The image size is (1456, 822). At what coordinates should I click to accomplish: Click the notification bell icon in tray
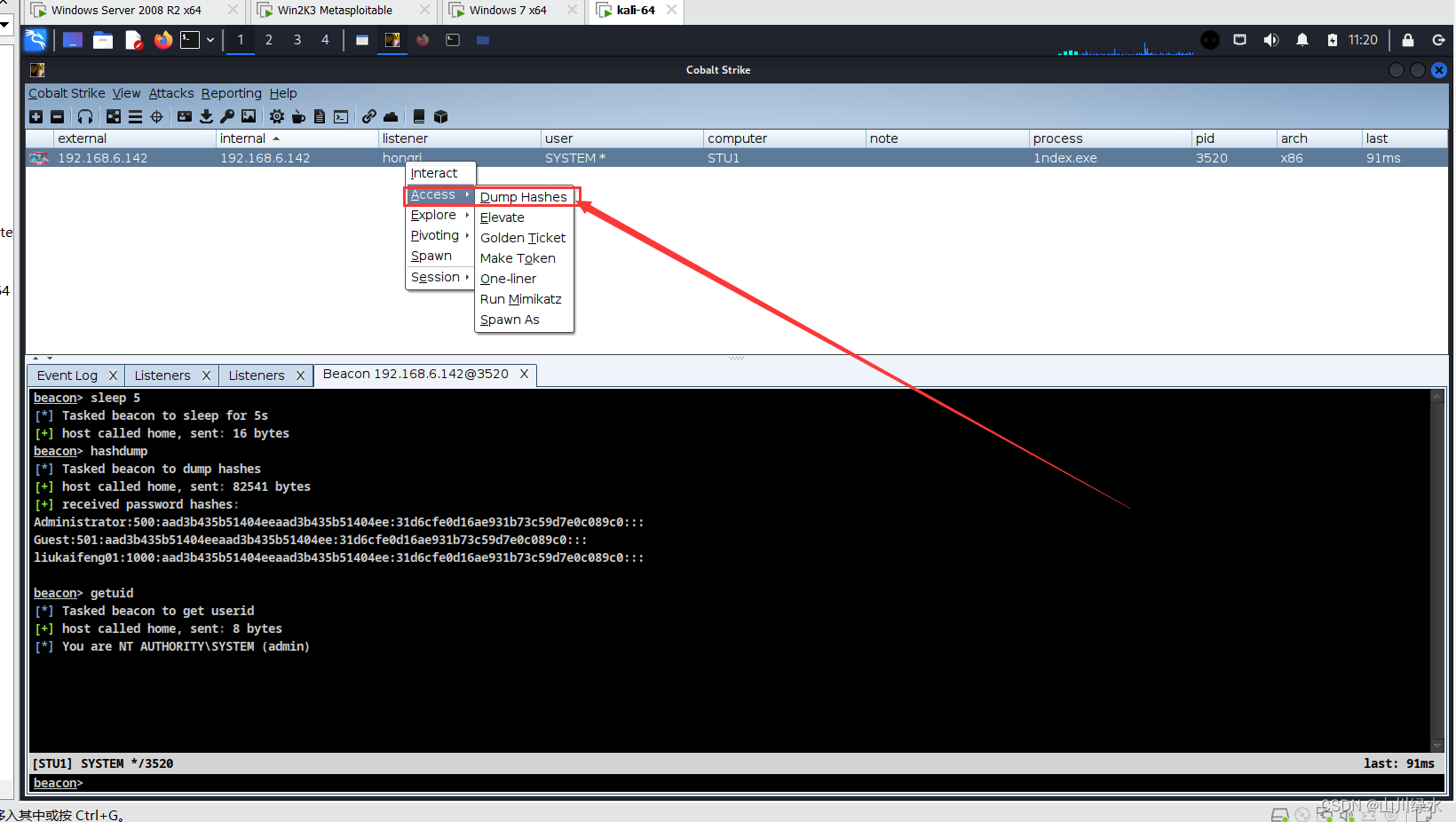pyautogui.click(x=1302, y=40)
